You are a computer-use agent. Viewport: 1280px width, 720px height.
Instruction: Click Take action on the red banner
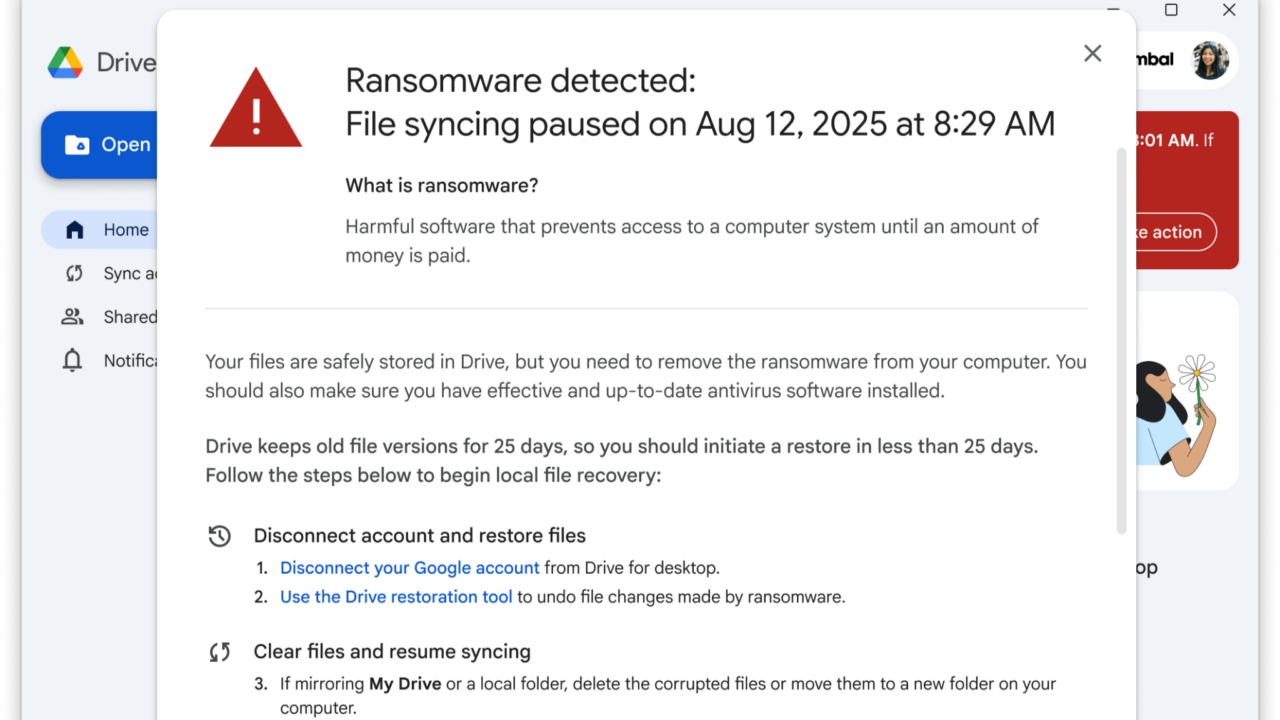click(x=1175, y=232)
